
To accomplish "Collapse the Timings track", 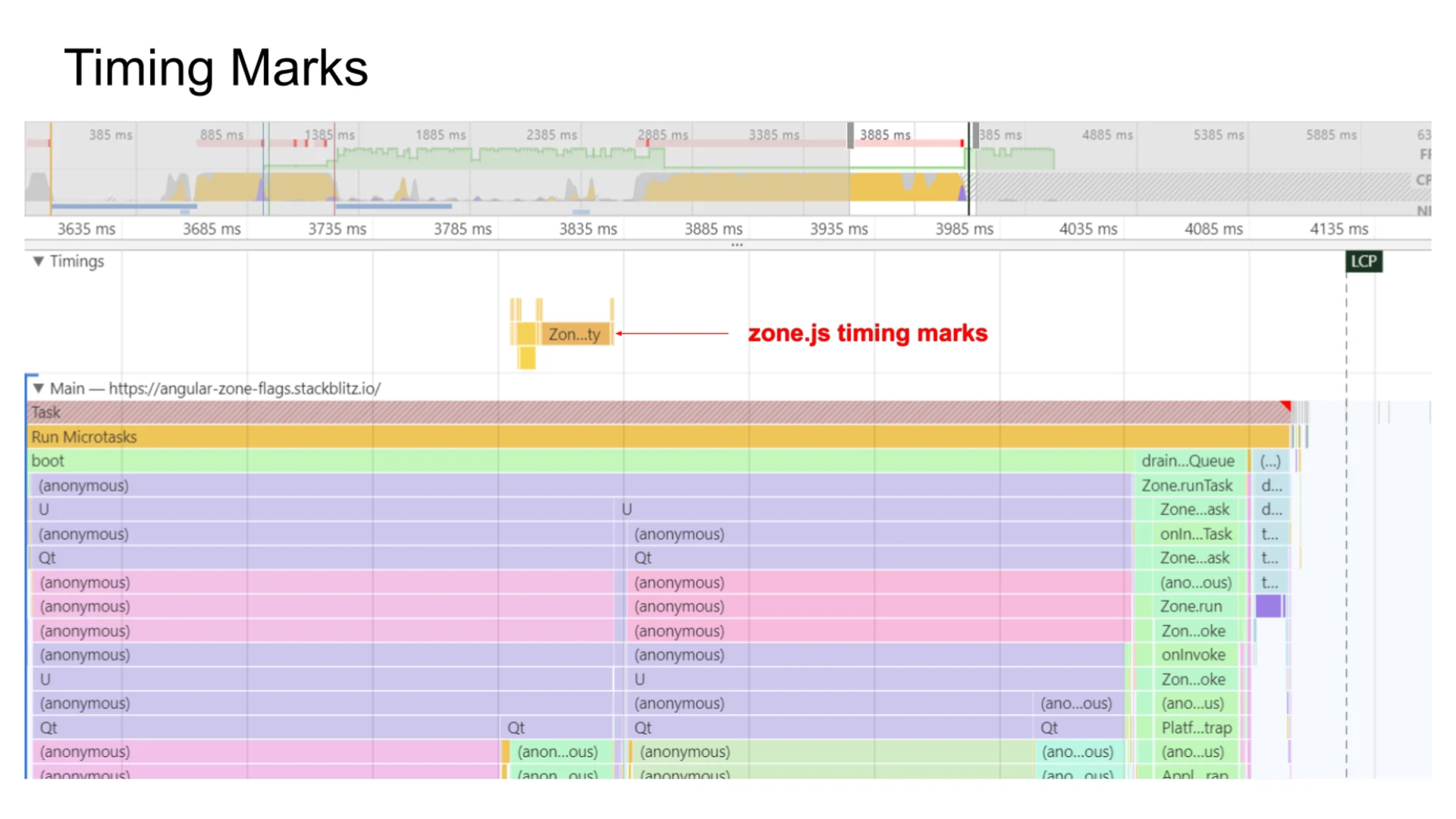I will [37, 262].
